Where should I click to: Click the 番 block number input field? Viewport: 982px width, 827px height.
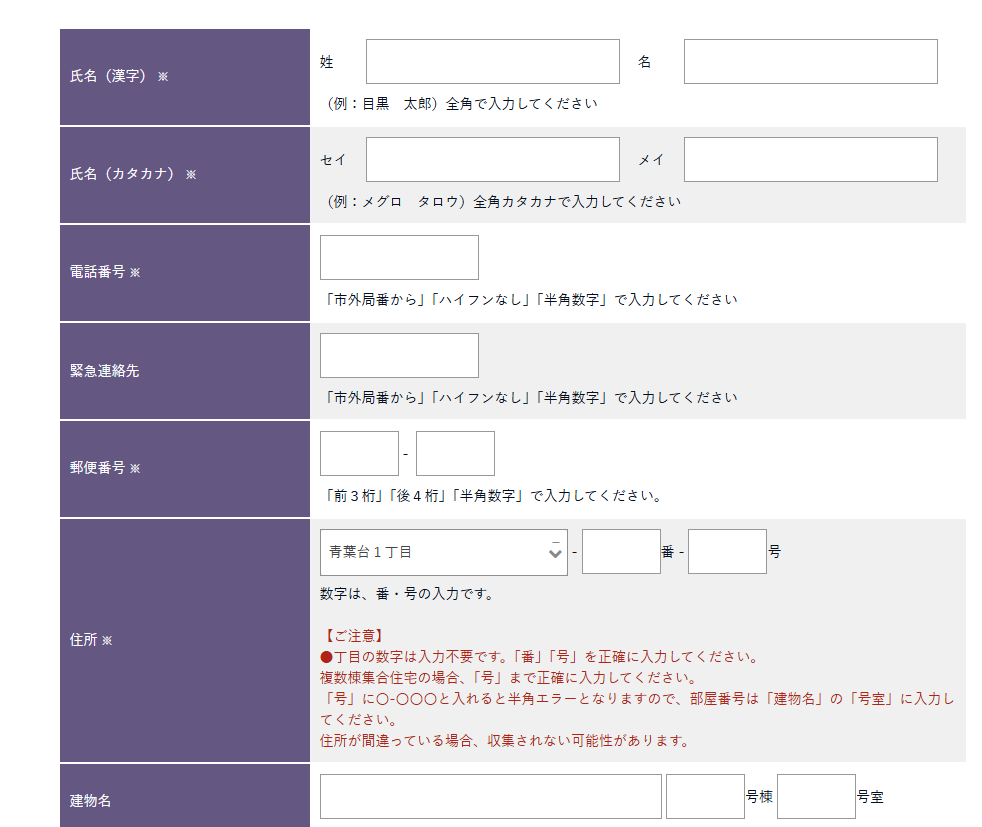[621, 552]
